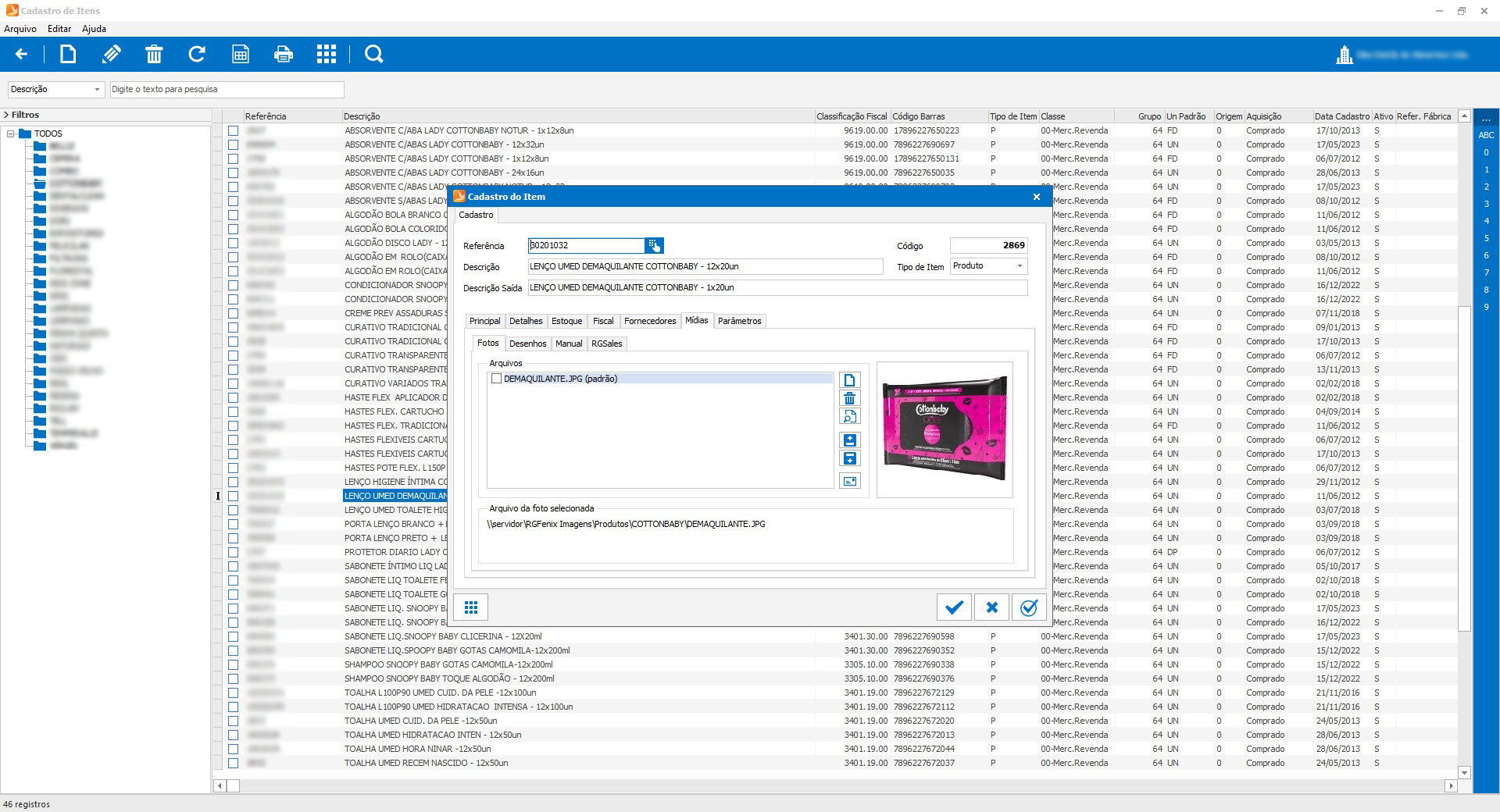Switch to the Fornecedores tab
This screenshot has width=1500, height=812.
650,321
